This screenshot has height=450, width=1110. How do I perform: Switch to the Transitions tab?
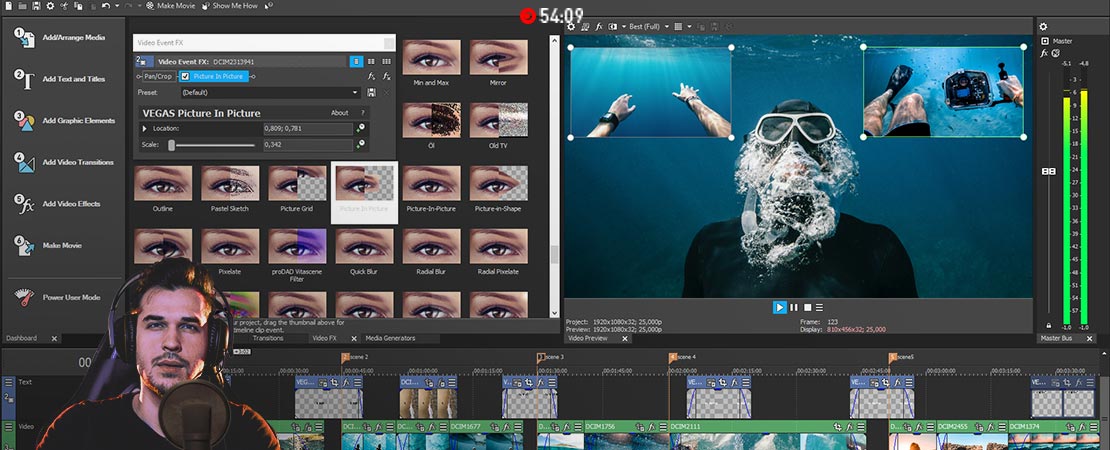(268, 338)
